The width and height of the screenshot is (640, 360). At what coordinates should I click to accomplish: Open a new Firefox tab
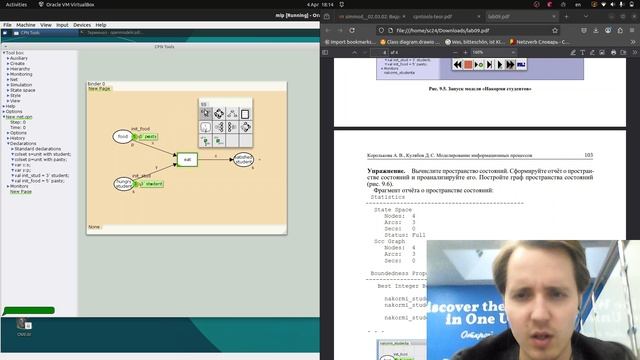(x=567, y=16)
